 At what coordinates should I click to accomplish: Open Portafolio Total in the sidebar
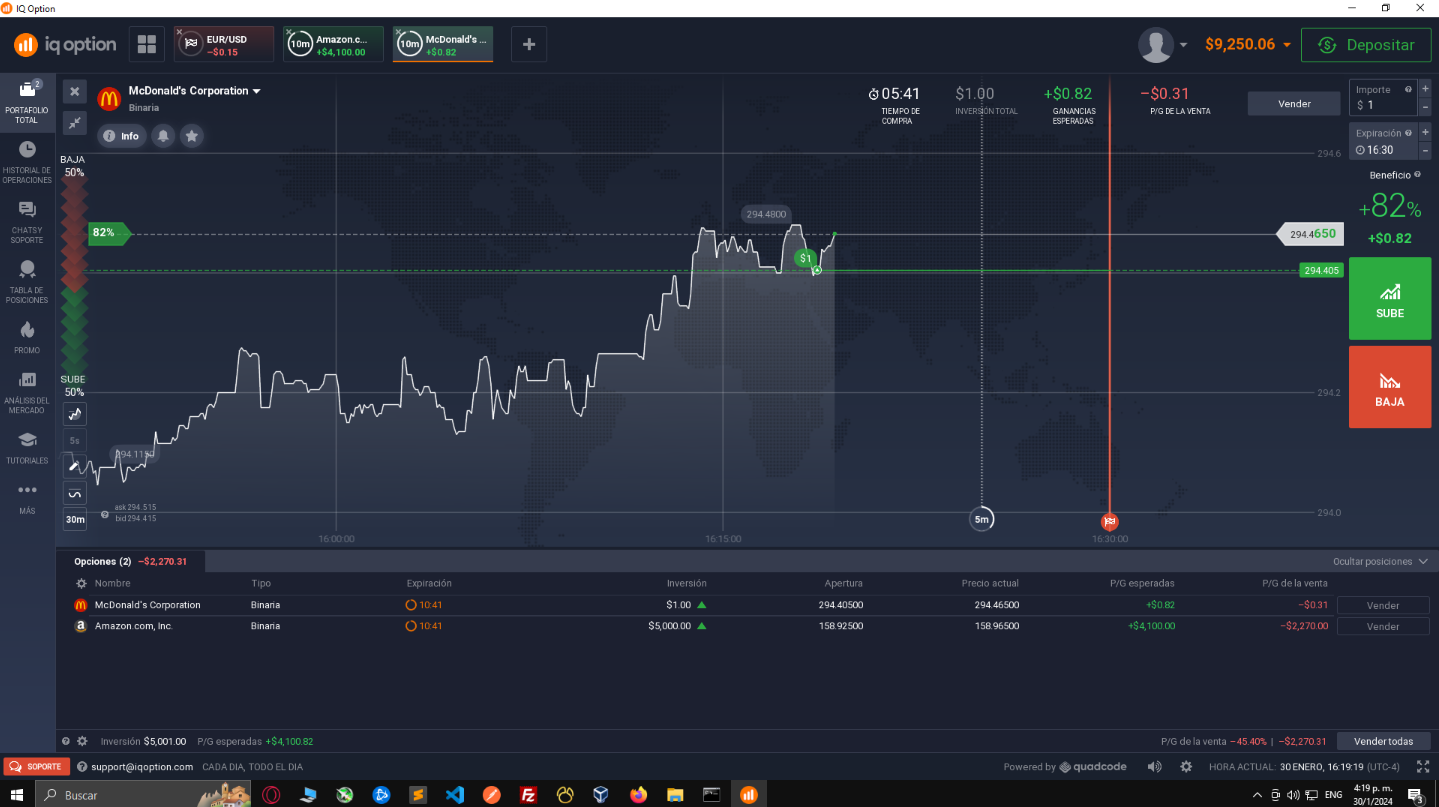(x=27, y=102)
